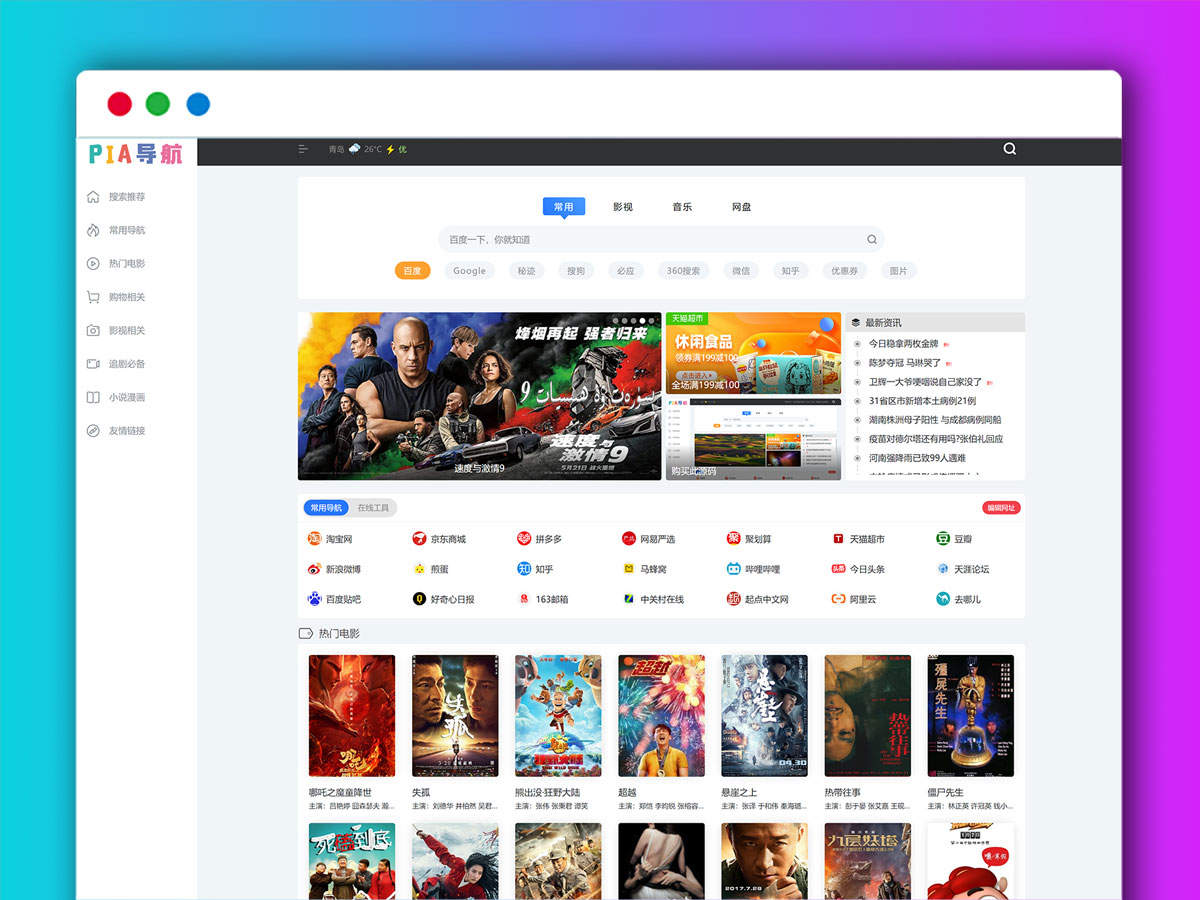Select the 百度 search engine pill
The image size is (1200, 900).
(x=412, y=271)
